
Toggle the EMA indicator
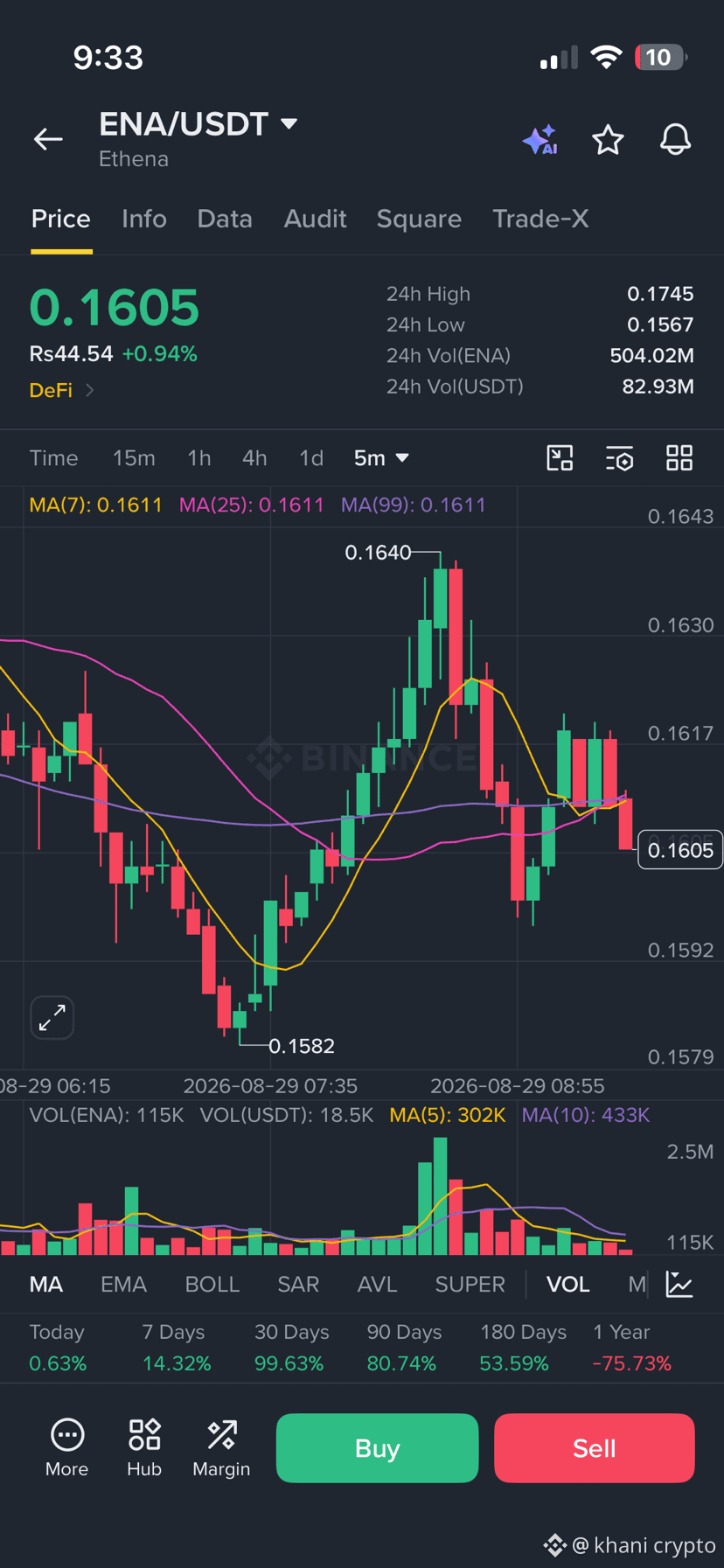pyautogui.click(x=123, y=1284)
